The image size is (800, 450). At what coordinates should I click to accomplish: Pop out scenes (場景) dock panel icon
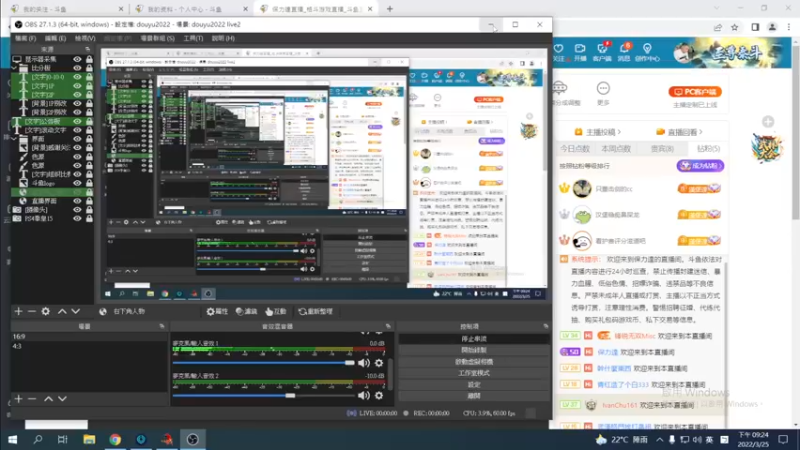(162, 326)
